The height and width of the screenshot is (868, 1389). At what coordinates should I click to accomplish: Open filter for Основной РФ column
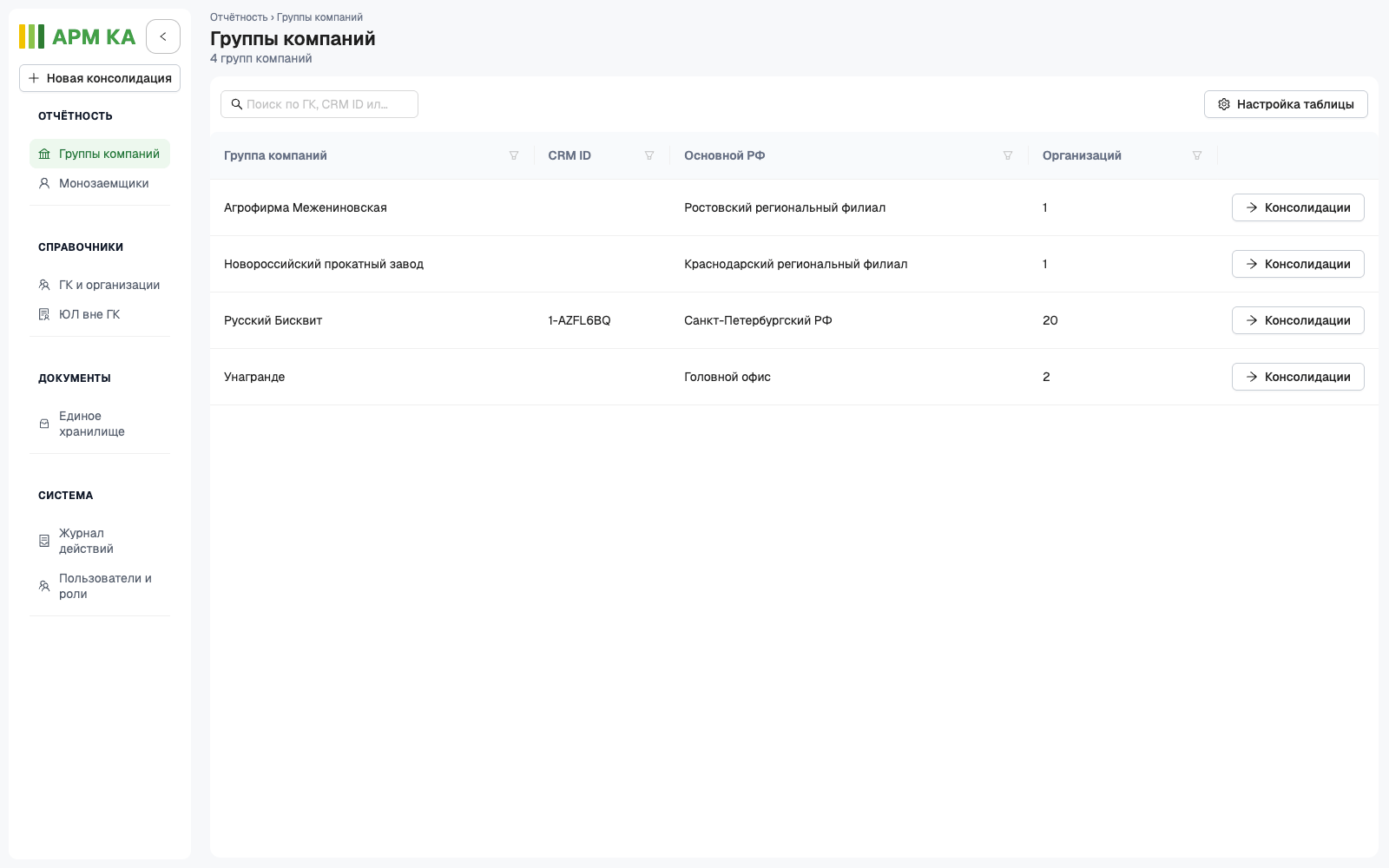click(1008, 155)
